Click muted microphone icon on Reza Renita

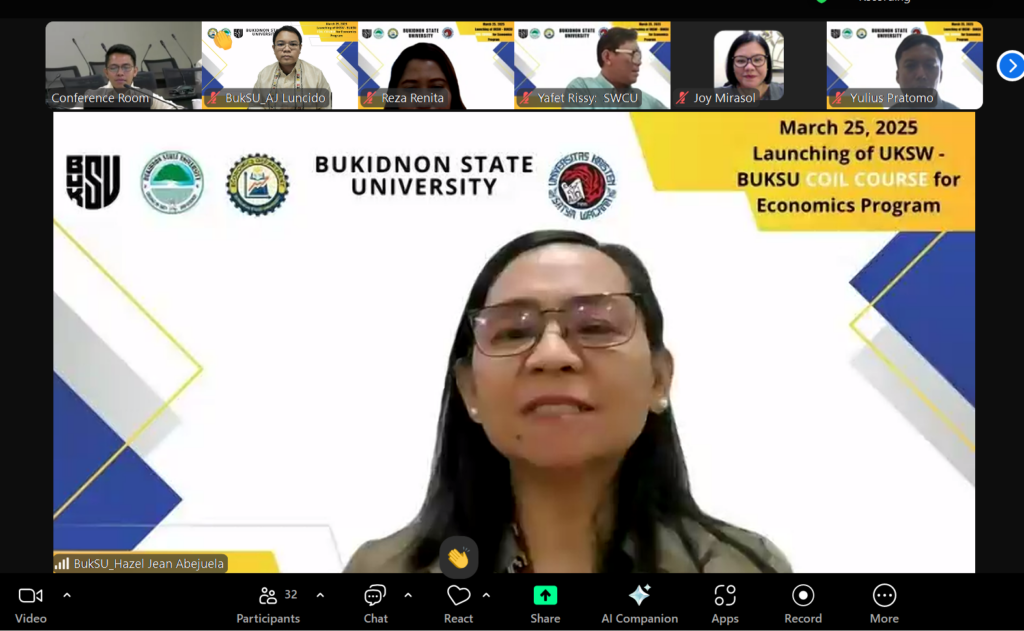(x=370, y=98)
